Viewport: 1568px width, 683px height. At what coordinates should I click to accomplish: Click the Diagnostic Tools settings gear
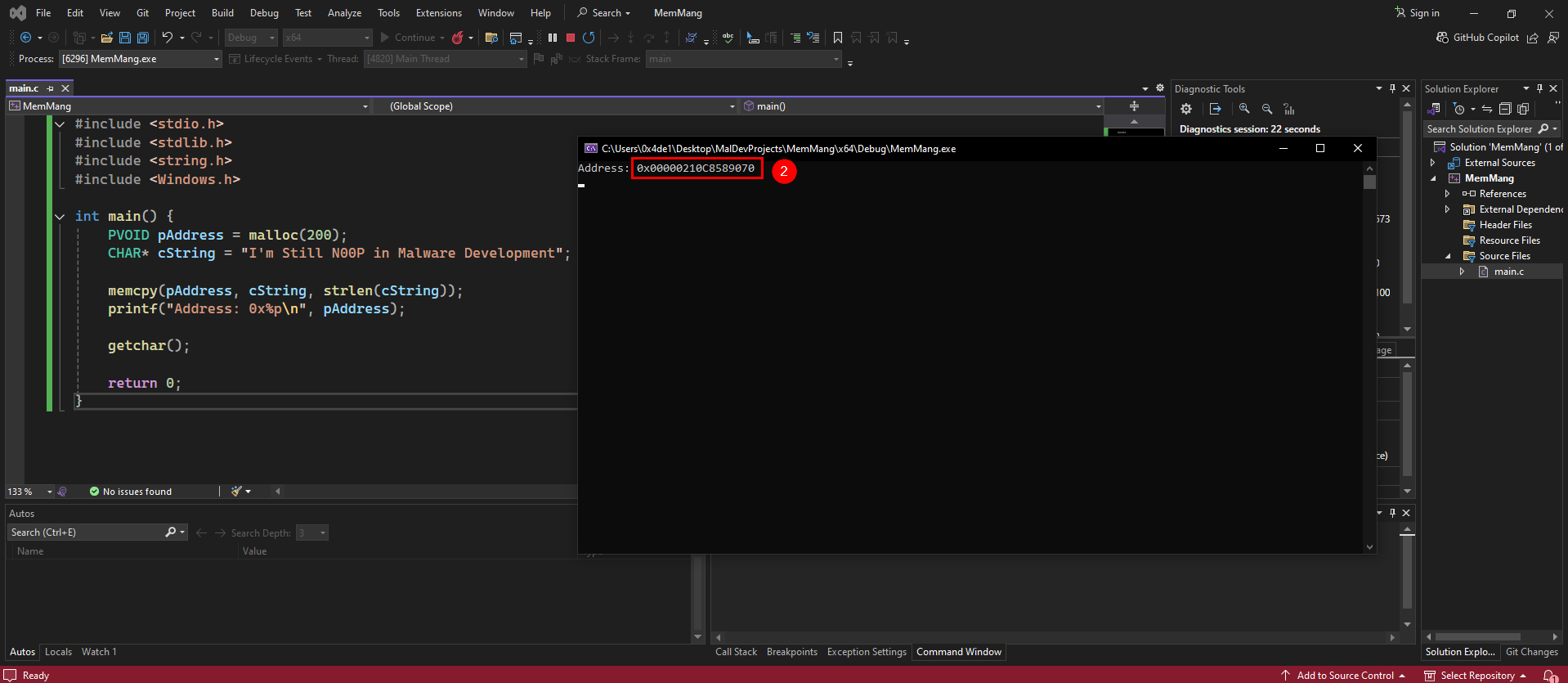tap(1186, 109)
